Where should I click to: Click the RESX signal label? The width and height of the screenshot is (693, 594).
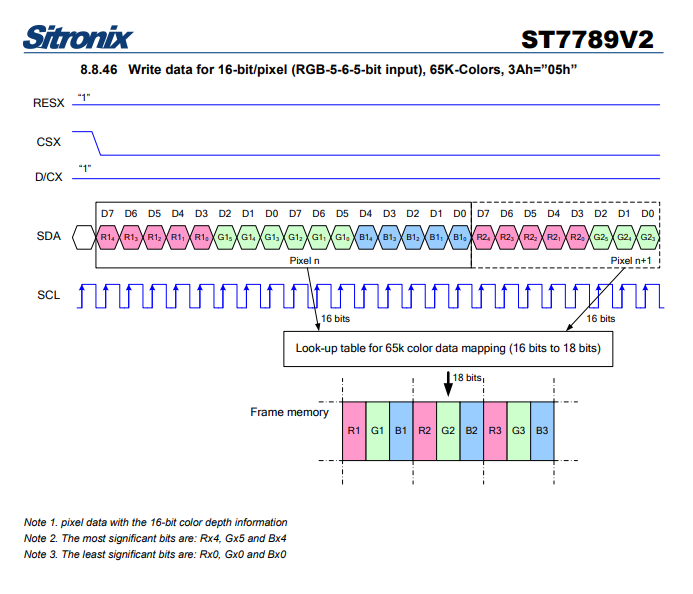tap(49, 103)
